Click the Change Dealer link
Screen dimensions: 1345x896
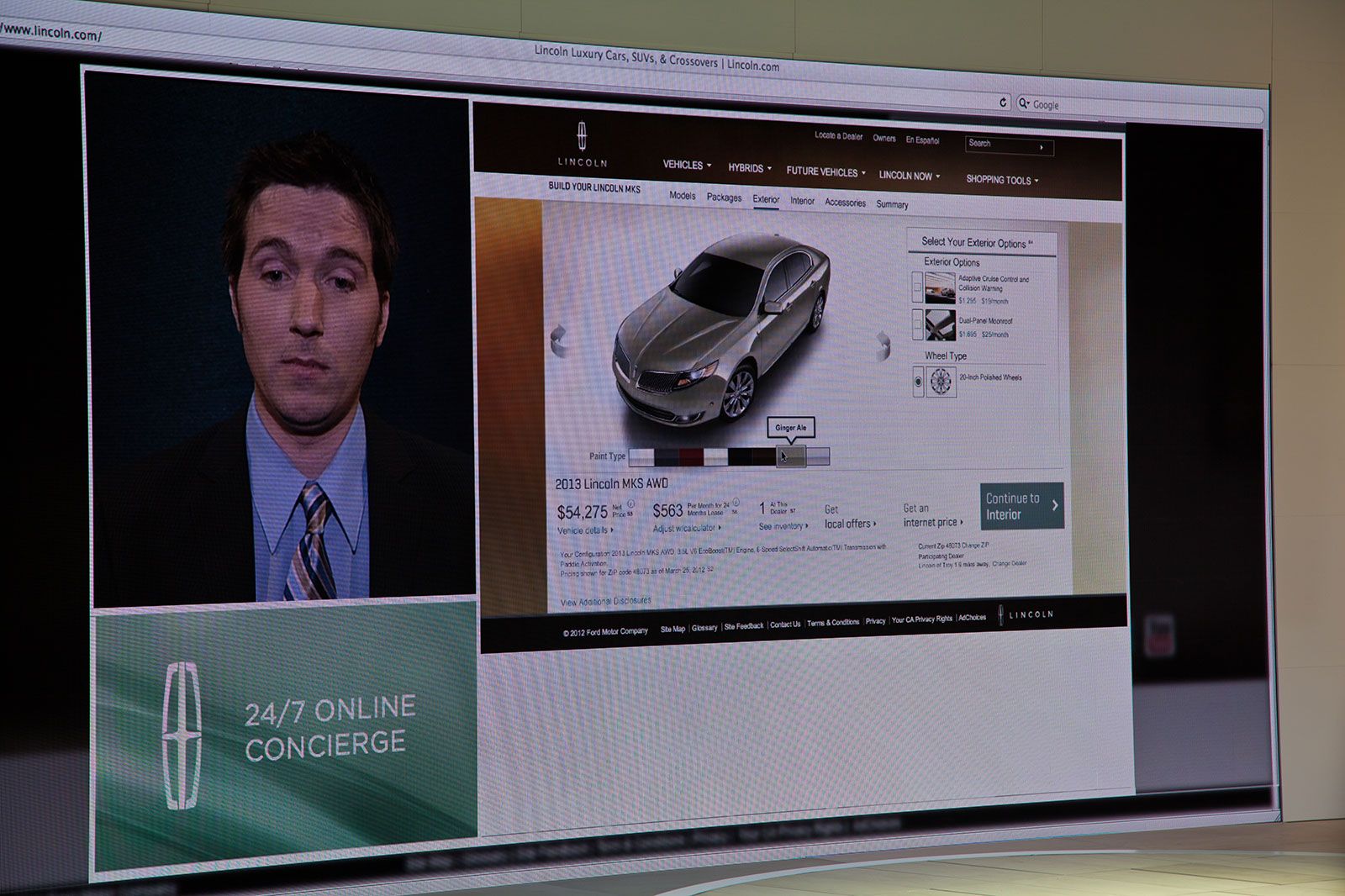1009,563
